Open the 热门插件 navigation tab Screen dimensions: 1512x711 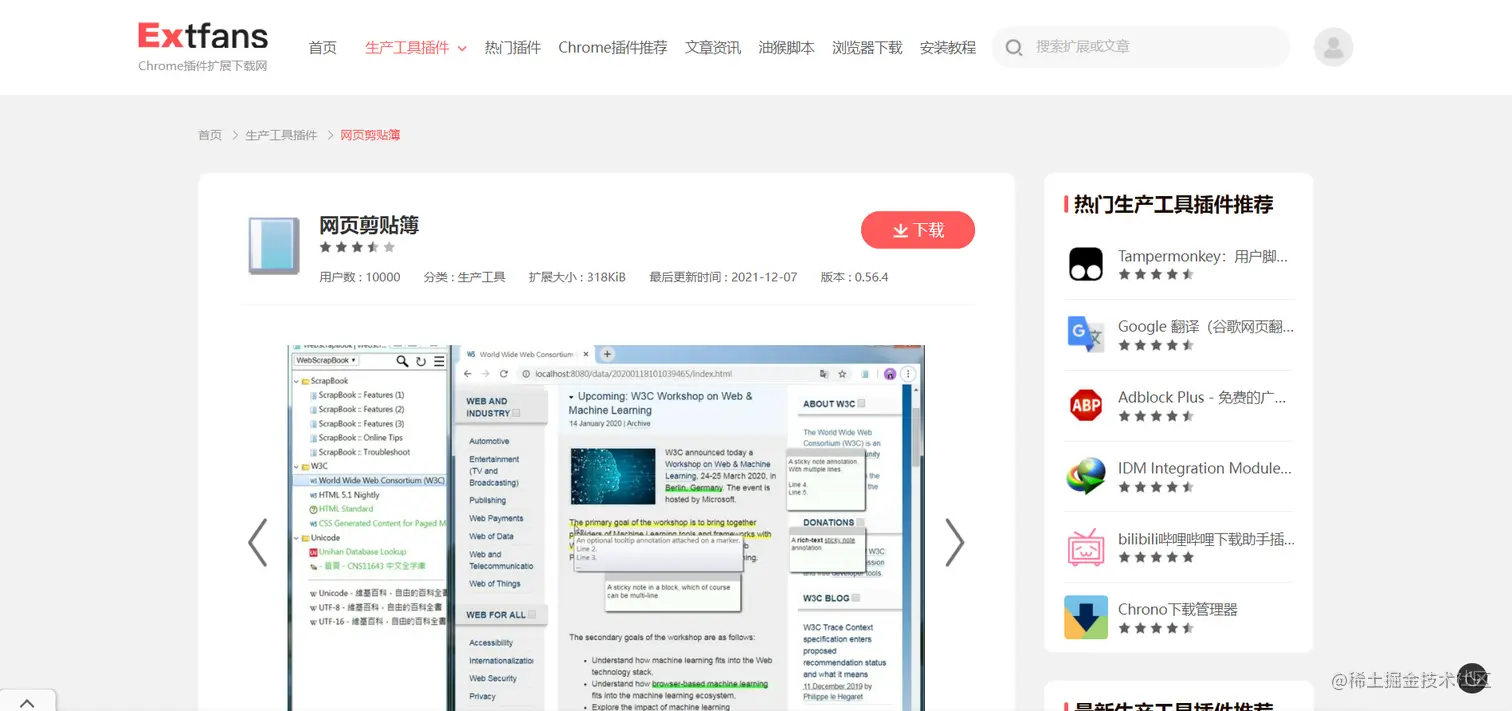click(513, 48)
